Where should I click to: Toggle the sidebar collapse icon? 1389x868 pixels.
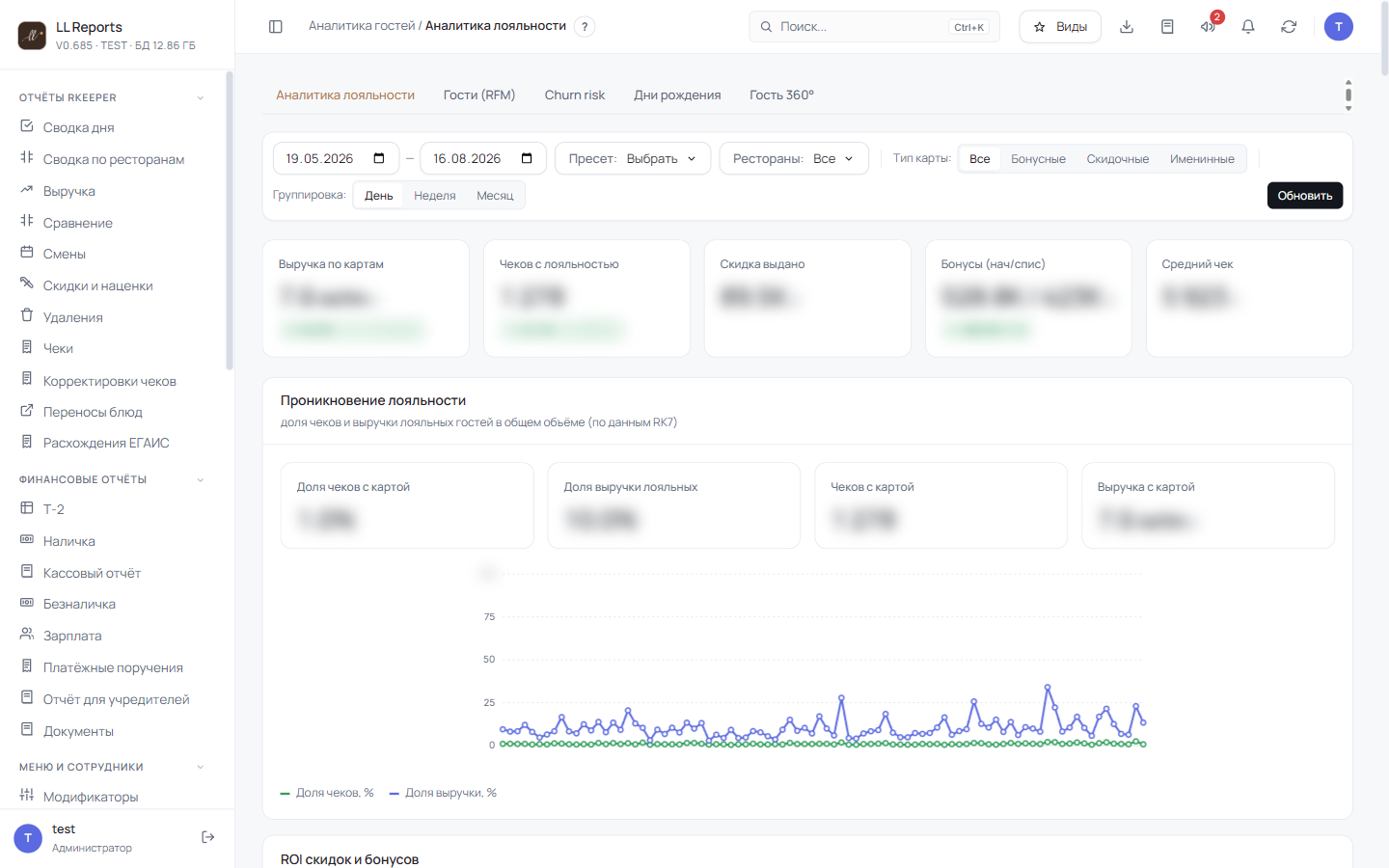(276, 27)
